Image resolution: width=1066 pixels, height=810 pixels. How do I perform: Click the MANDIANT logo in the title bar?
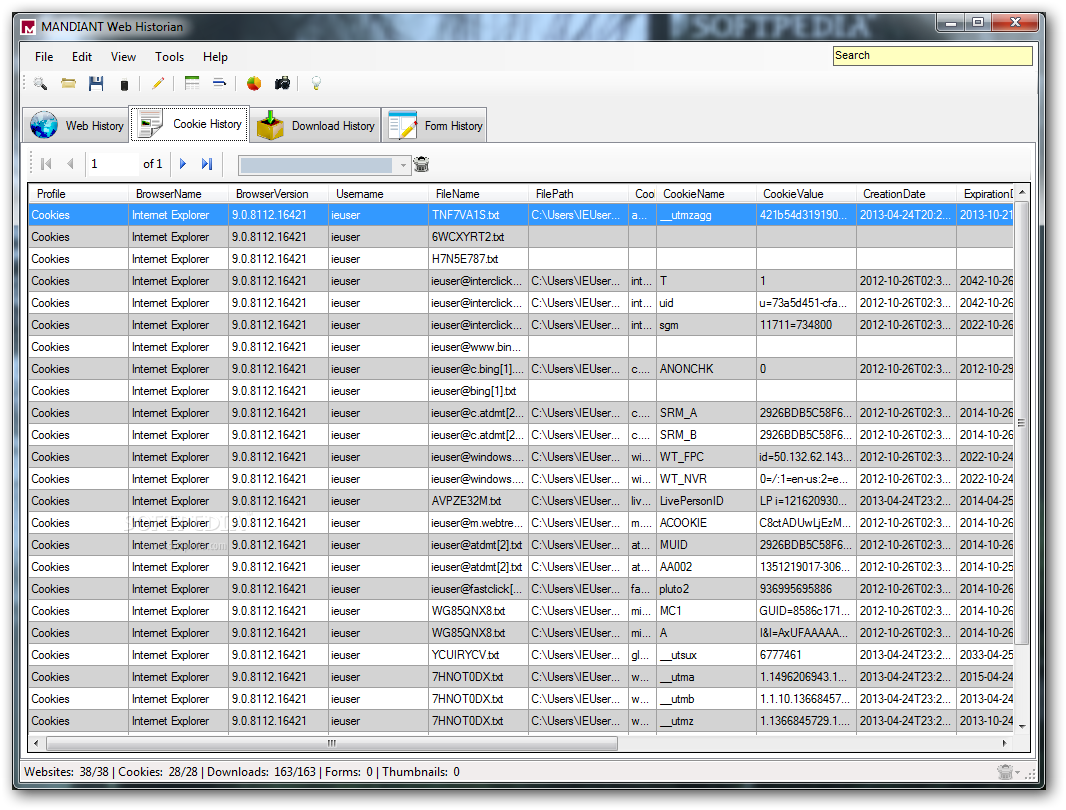pos(28,27)
